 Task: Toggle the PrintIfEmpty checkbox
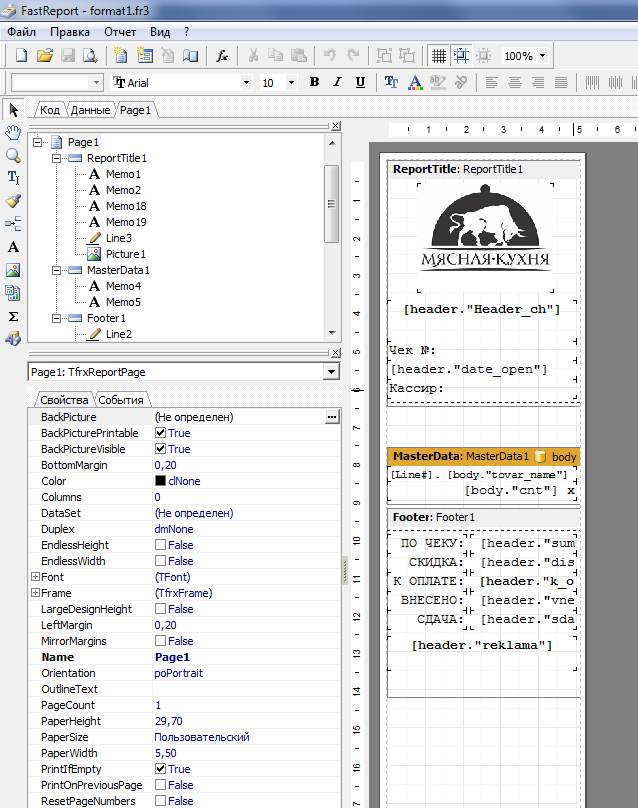pos(160,769)
